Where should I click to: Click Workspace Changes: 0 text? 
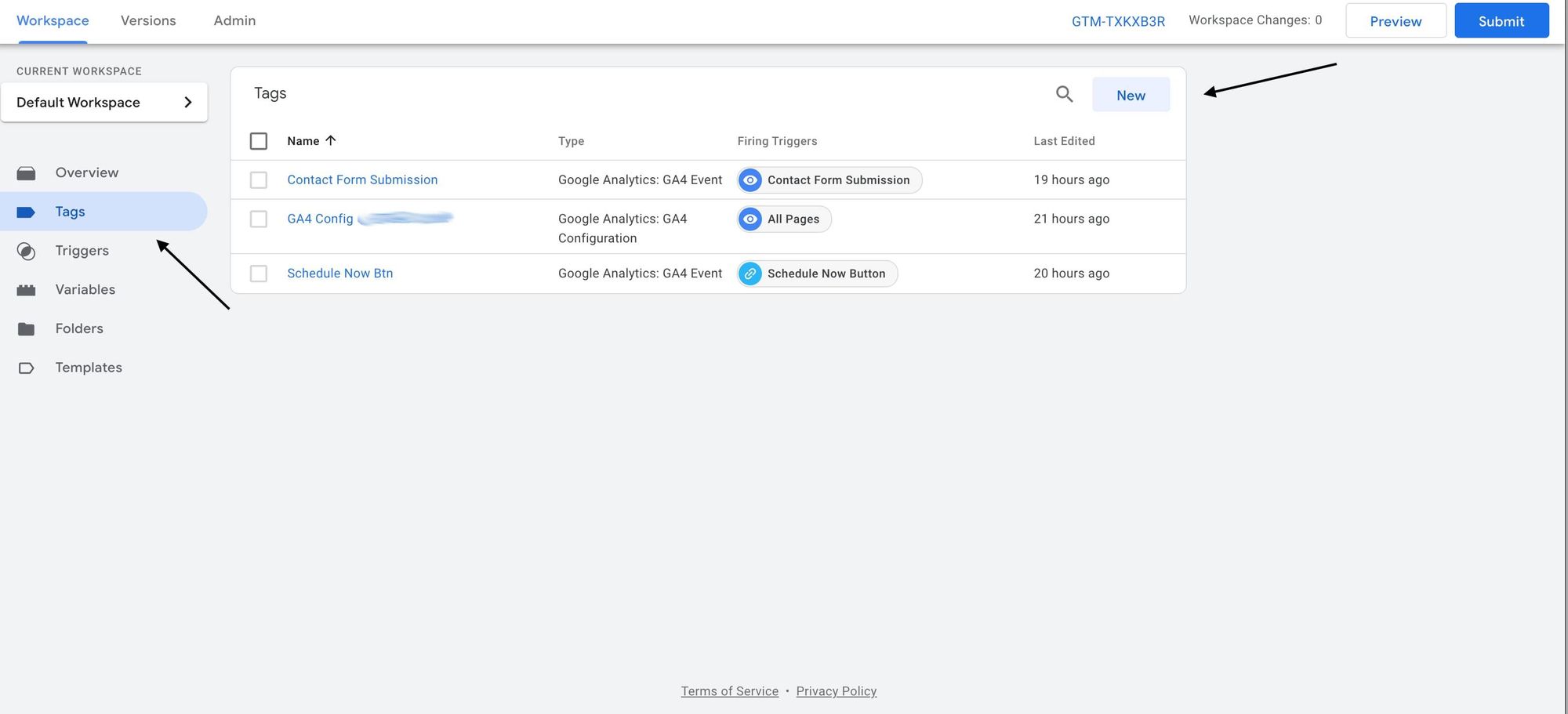[x=1255, y=20]
